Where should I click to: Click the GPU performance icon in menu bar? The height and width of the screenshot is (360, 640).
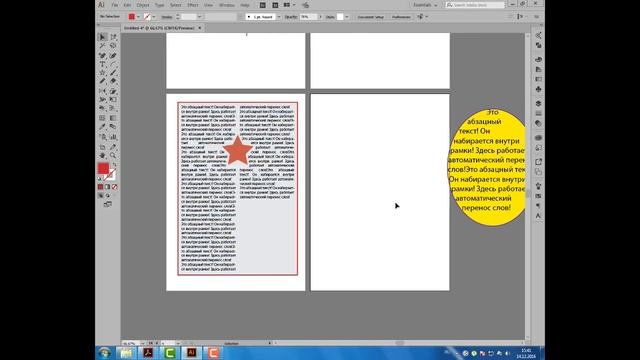click(x=305, y=5)
